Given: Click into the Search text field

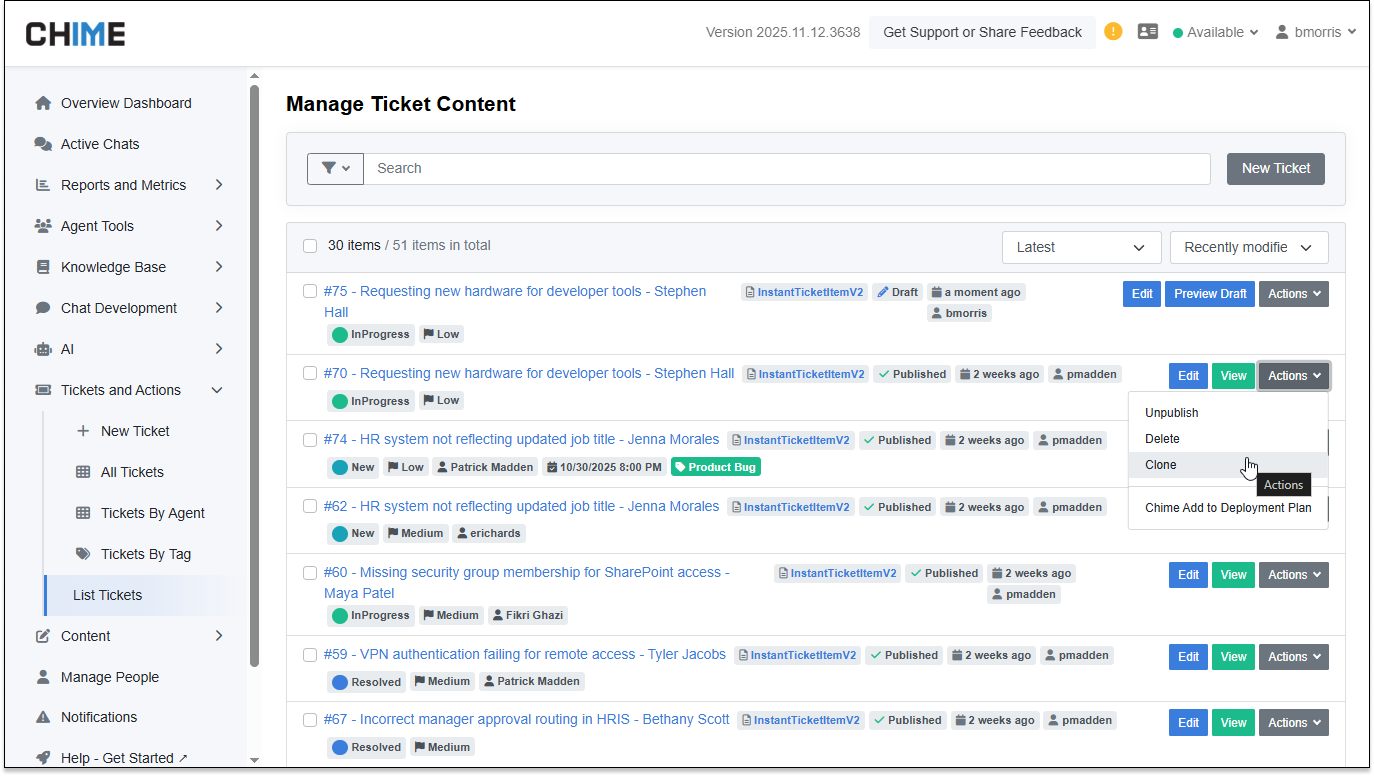Looking at the screenshot, I should pyautogui.click(x=786, y=168).
